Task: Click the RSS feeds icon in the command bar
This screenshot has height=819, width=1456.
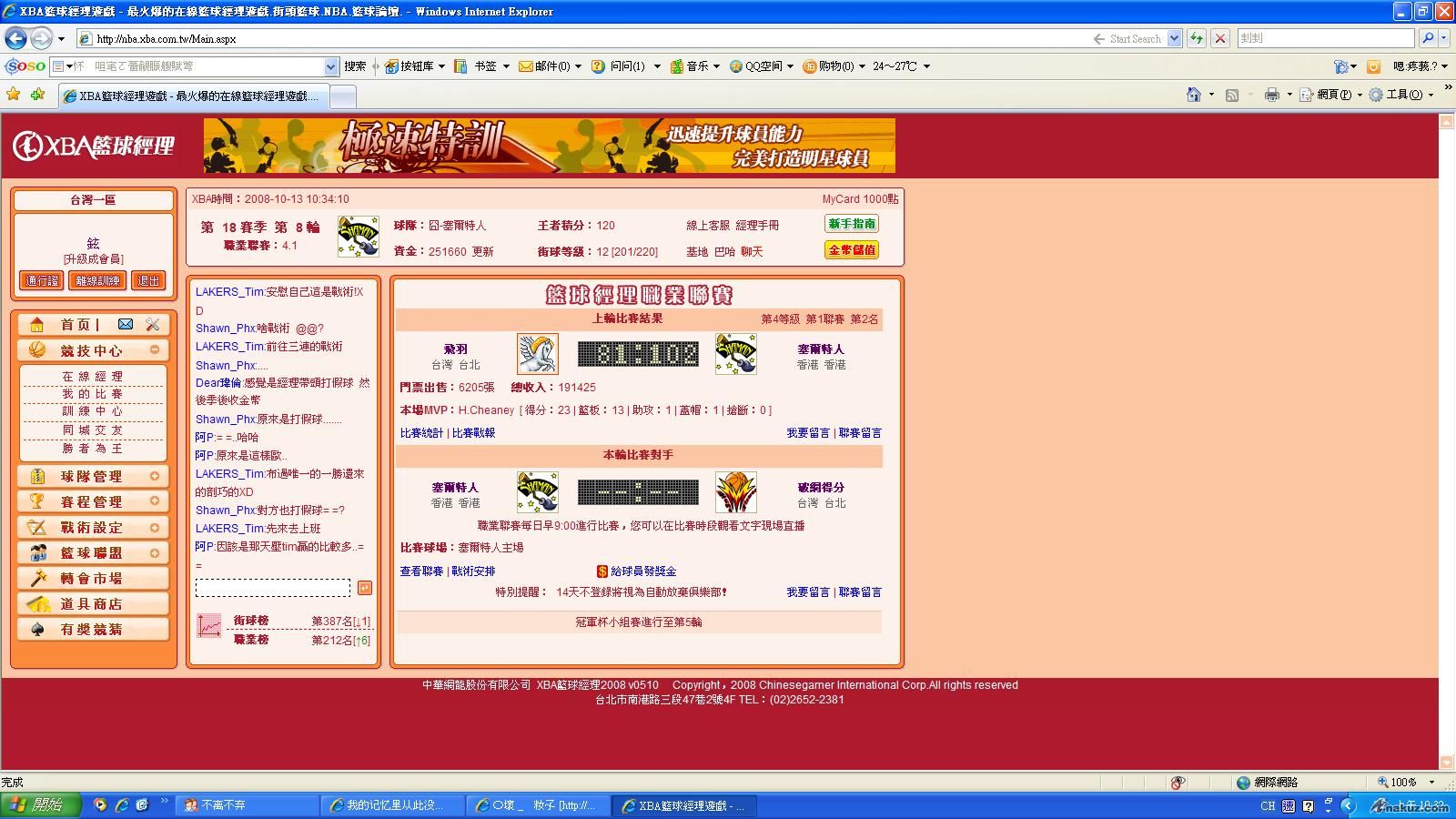Action: point(1232,95)
